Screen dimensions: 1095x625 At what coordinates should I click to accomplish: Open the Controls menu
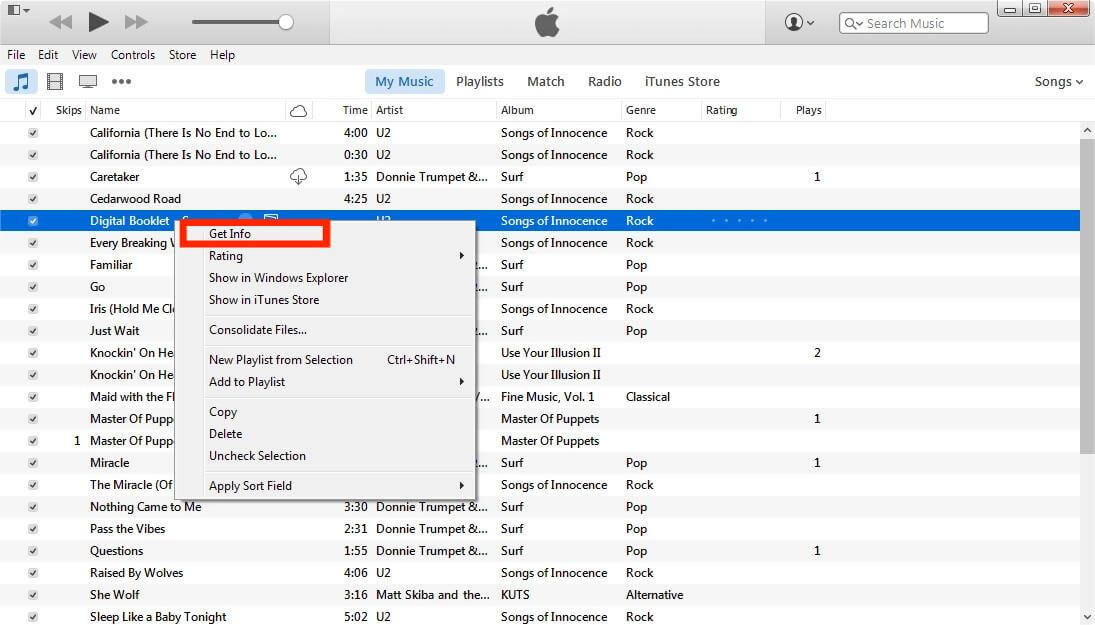133,54
